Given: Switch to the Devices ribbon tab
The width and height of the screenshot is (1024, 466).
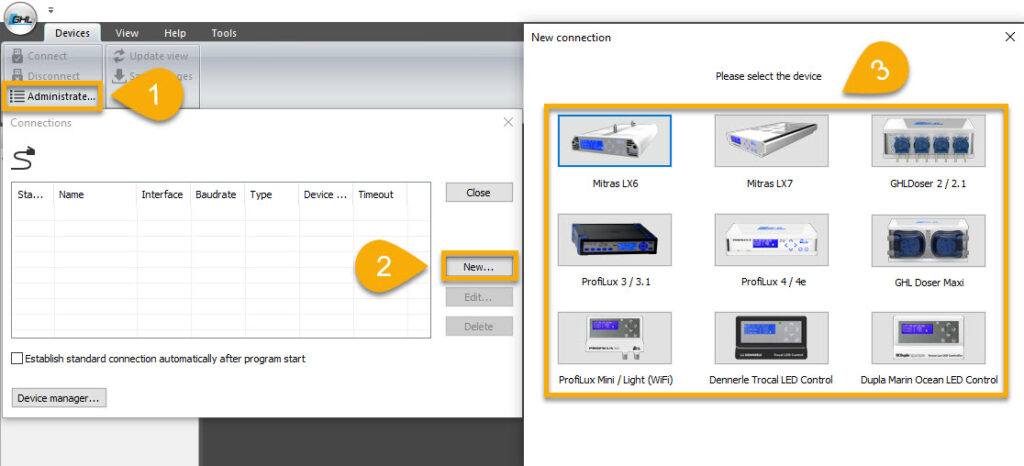Looking at the screenshot, I should tap(72, 33).
